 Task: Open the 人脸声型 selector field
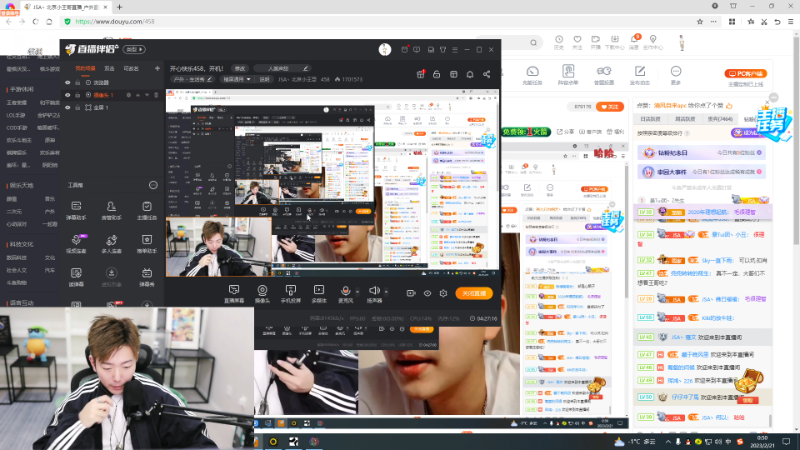[282, 68]
